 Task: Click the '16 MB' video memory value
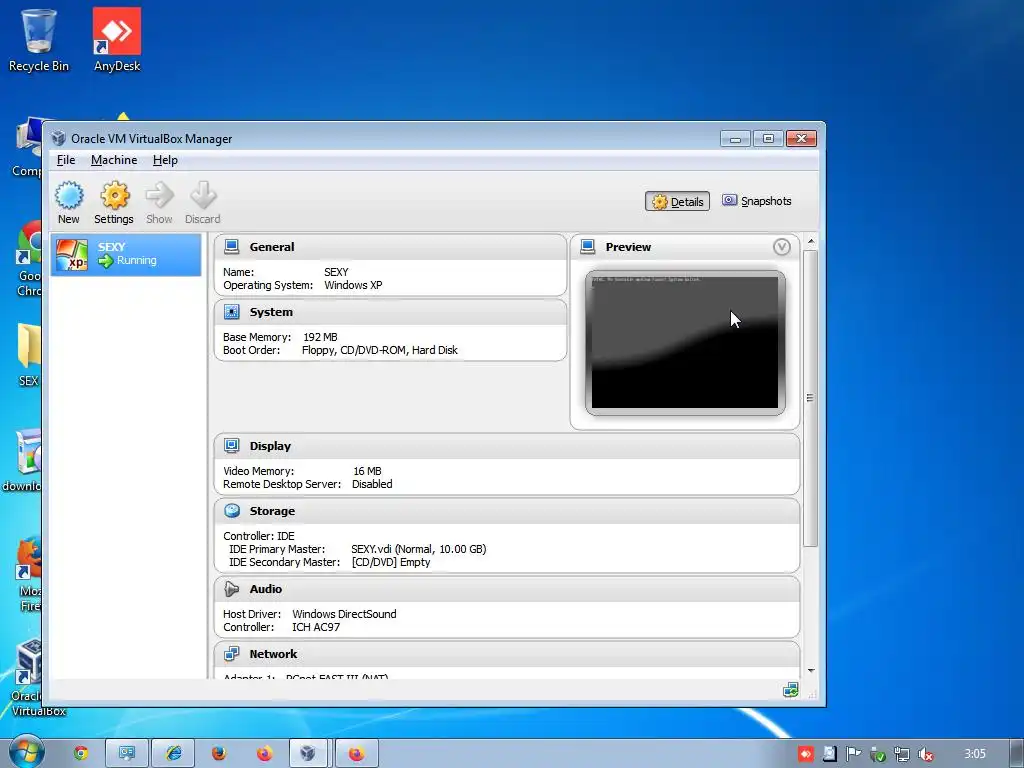367,471
